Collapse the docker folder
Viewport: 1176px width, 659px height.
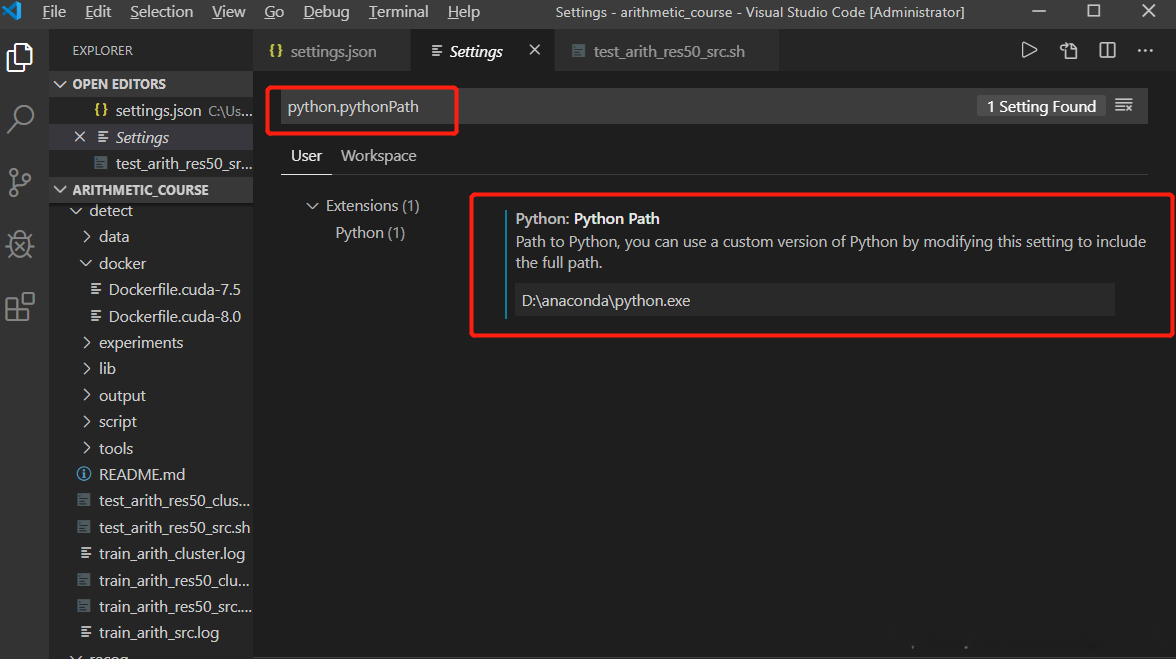pos(121,264)
